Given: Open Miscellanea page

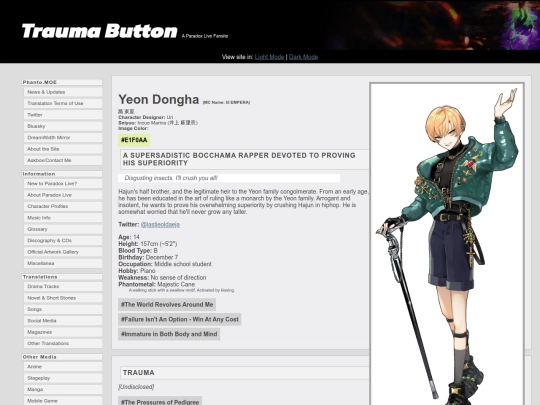Looking at the screenshot, I should (63, 263).
